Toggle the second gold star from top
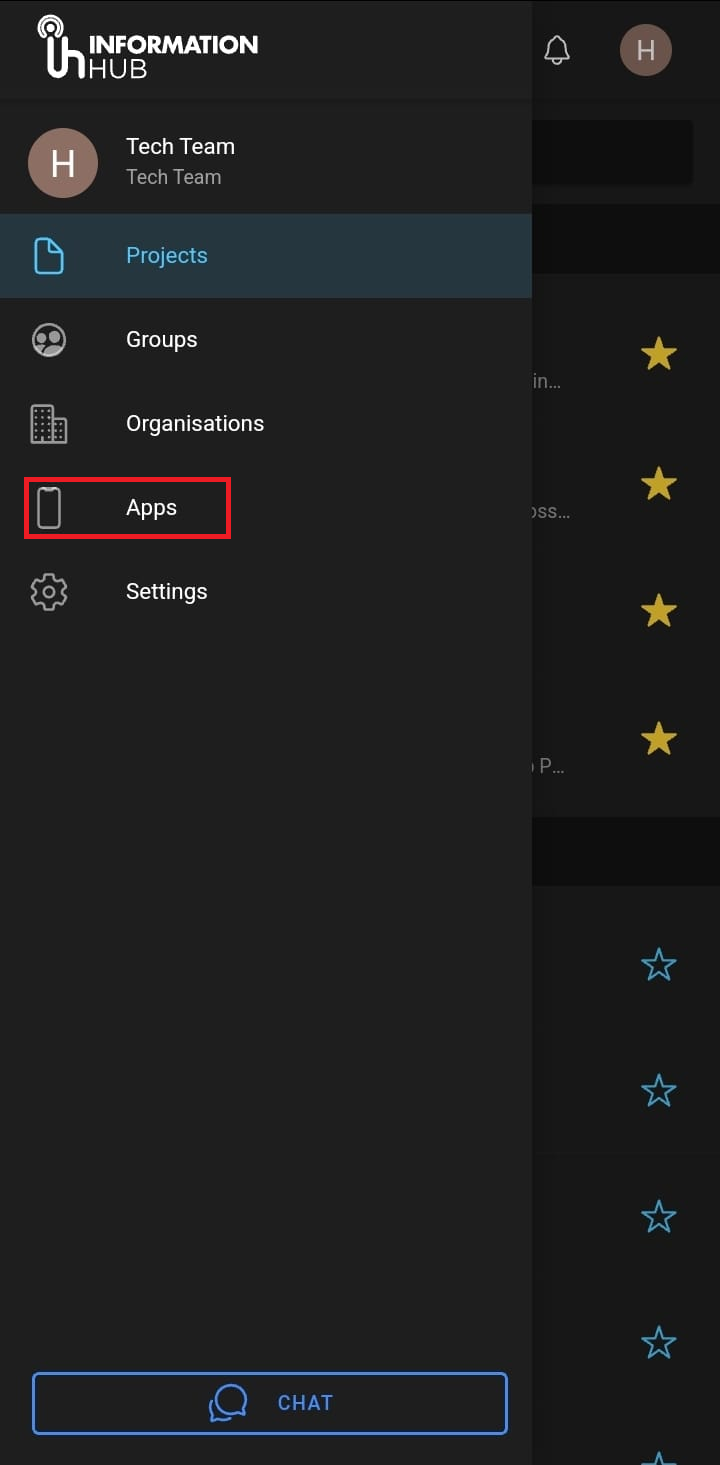This screenshot has width=720, height=1465. pyautogui.click(x=658, y=484)
